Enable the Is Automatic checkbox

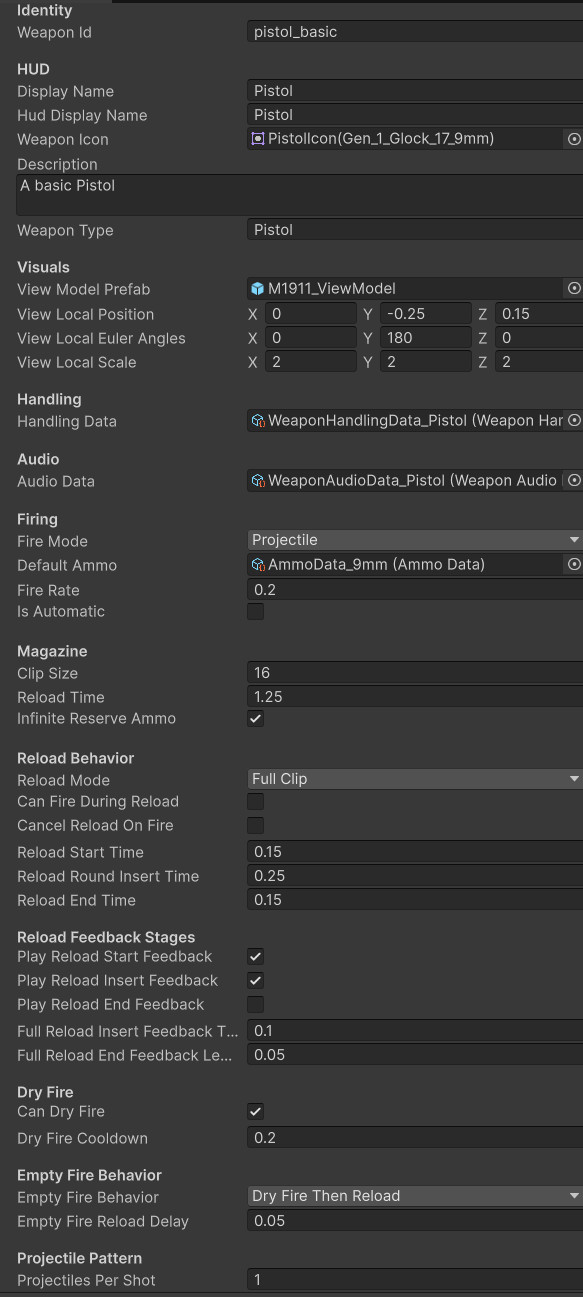click(256, 611)
